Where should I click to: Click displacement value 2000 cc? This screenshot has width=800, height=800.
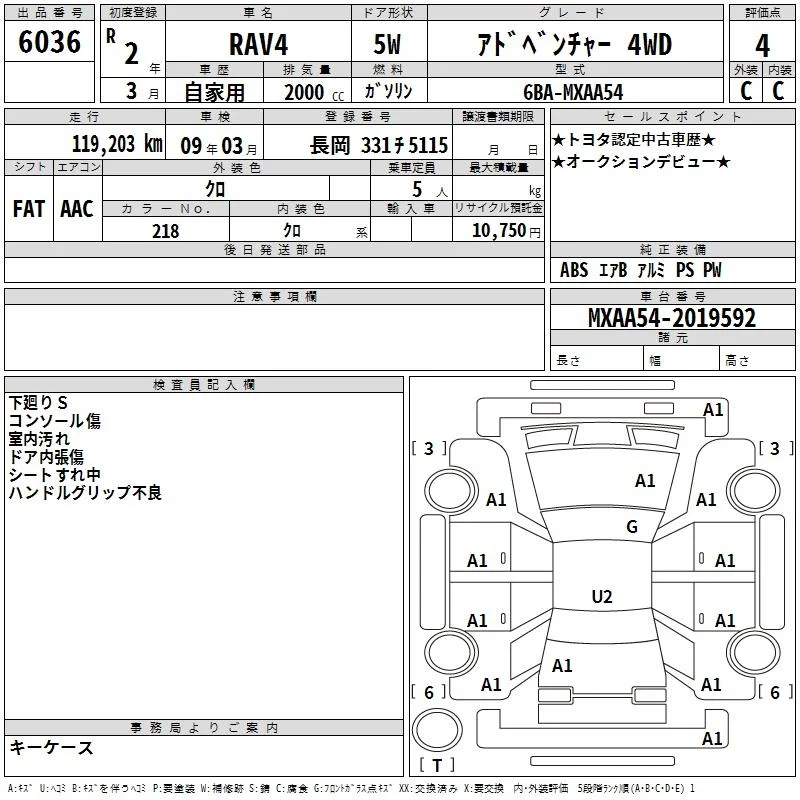click(314, 92)
